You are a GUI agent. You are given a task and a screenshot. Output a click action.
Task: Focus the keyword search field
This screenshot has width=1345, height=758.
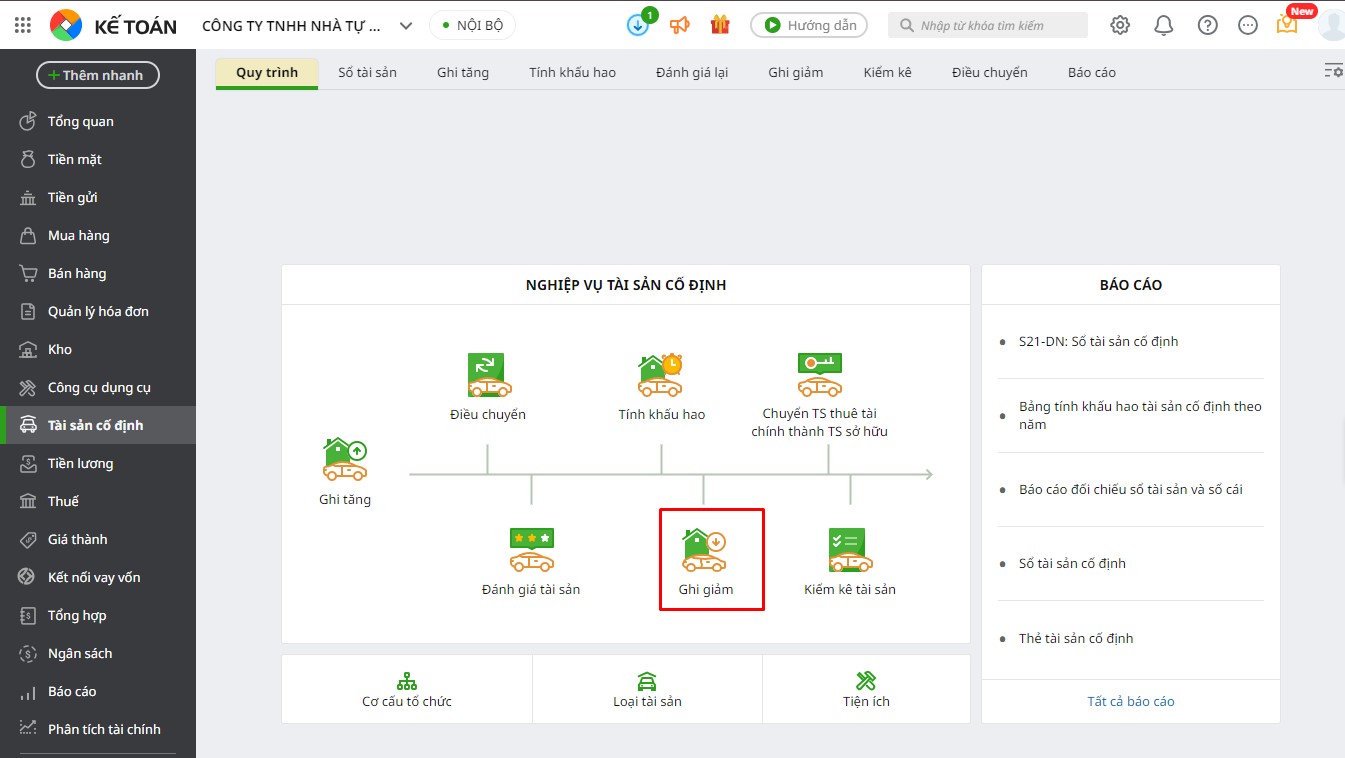click(988, 25)
